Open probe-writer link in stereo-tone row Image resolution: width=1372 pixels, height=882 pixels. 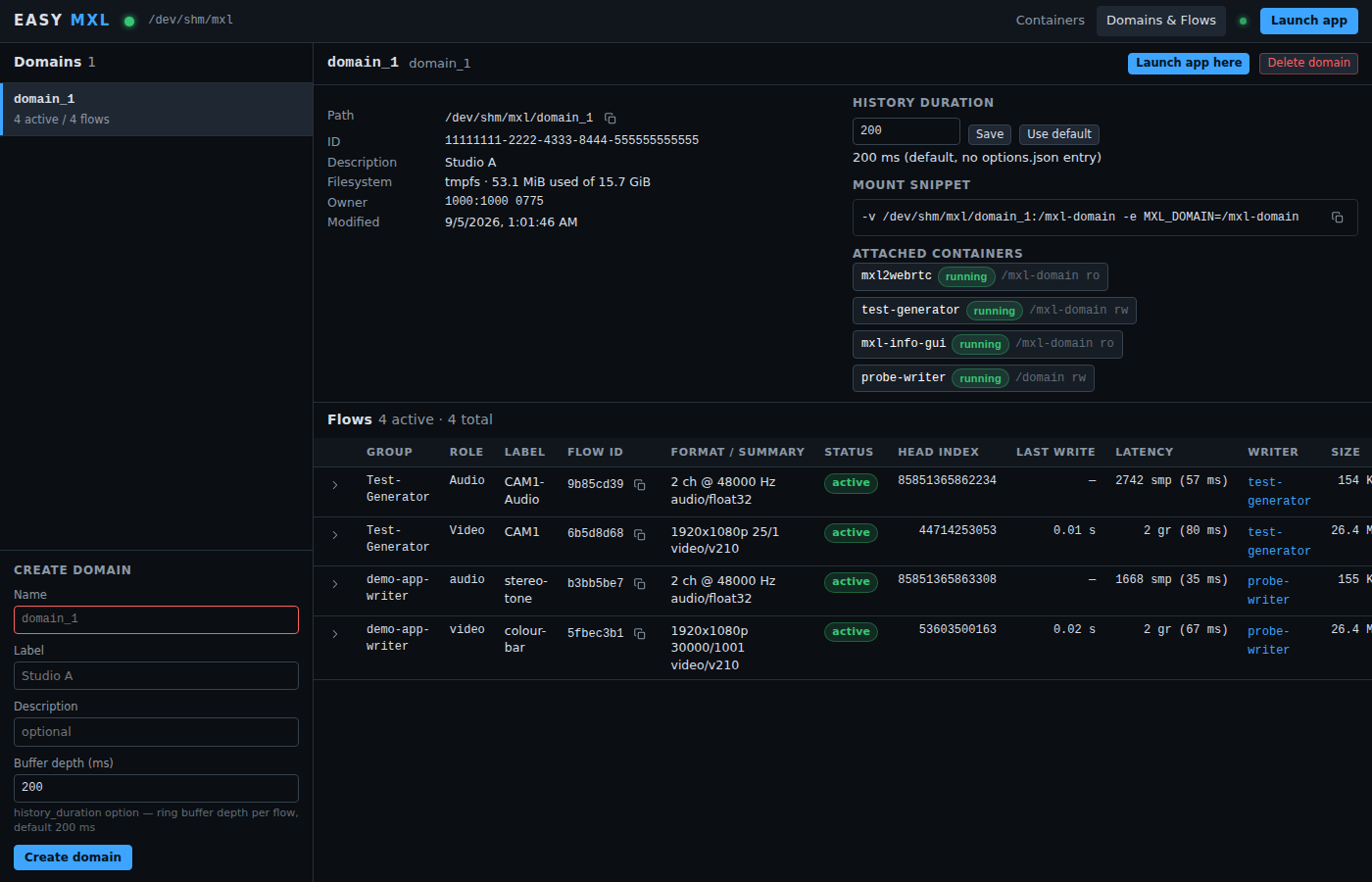(x=1268, y=590)
